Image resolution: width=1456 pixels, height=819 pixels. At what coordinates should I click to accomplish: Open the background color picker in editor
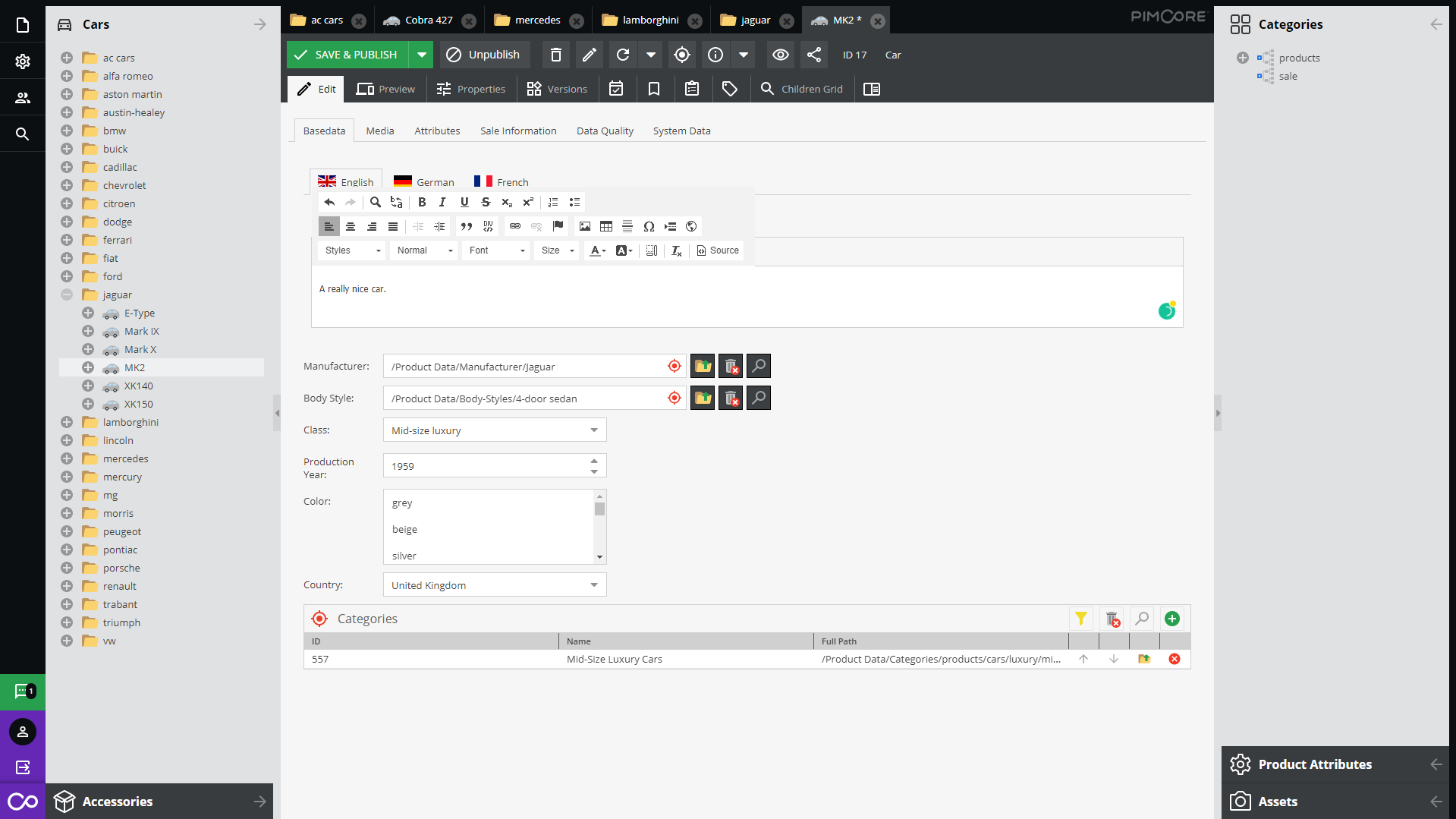point(624,250)
